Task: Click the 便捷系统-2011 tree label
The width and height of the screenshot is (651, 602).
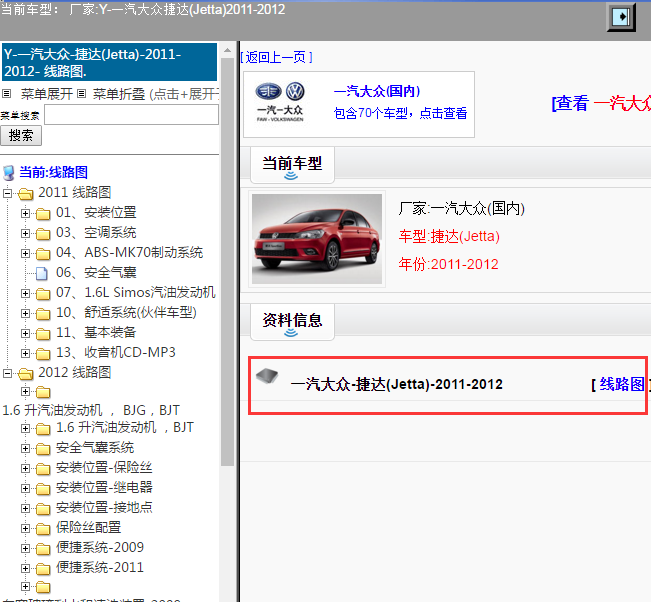Action: click(100, 568)
